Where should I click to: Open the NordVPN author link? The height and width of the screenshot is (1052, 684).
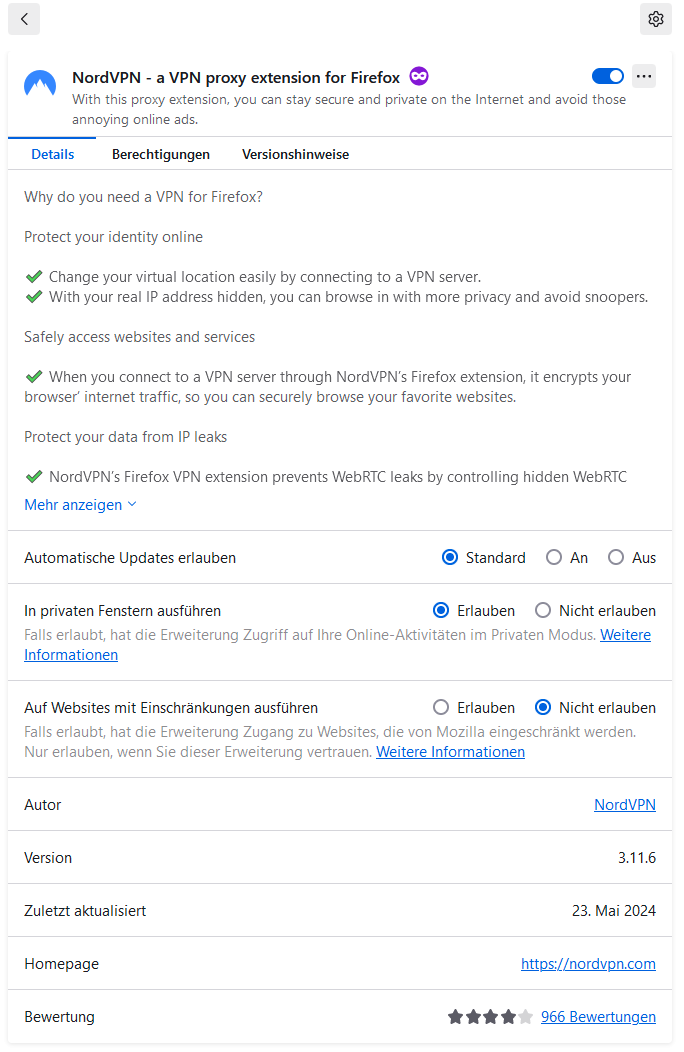[624, 805]
